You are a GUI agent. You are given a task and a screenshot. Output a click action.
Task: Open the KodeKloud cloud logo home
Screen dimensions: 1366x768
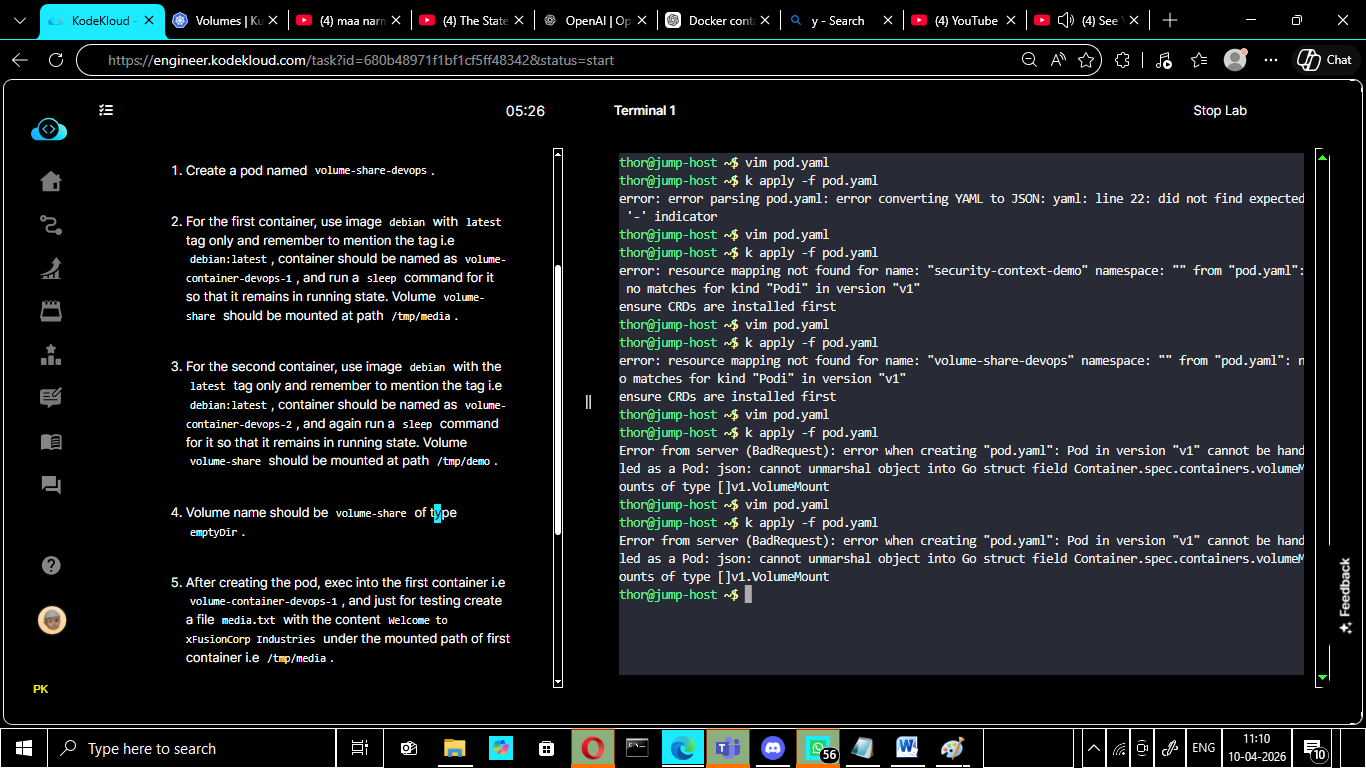coord(49,129)
